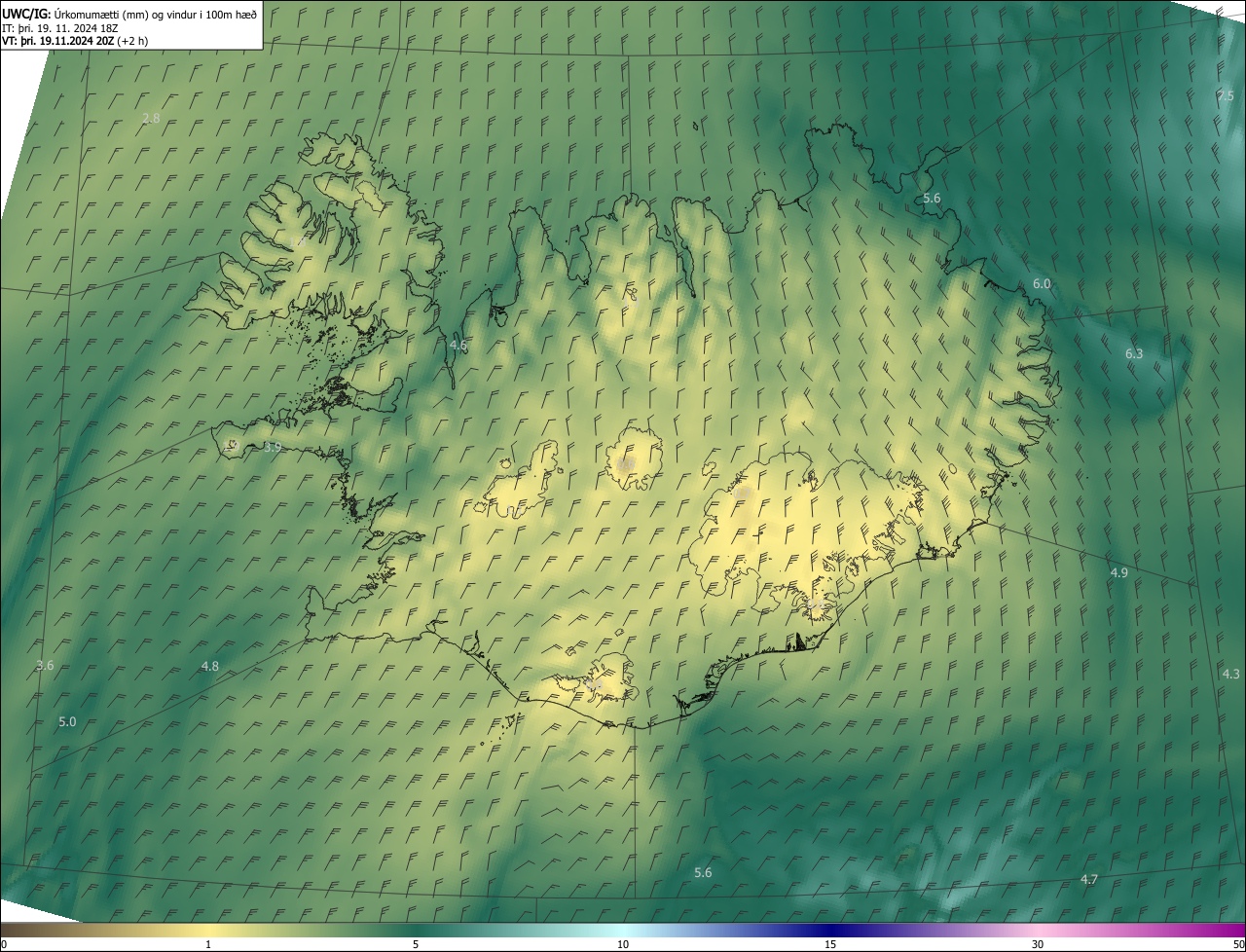
Task: Click the 2.8 value label on the map
Action: pyautogui.click(x=151, y=119)
